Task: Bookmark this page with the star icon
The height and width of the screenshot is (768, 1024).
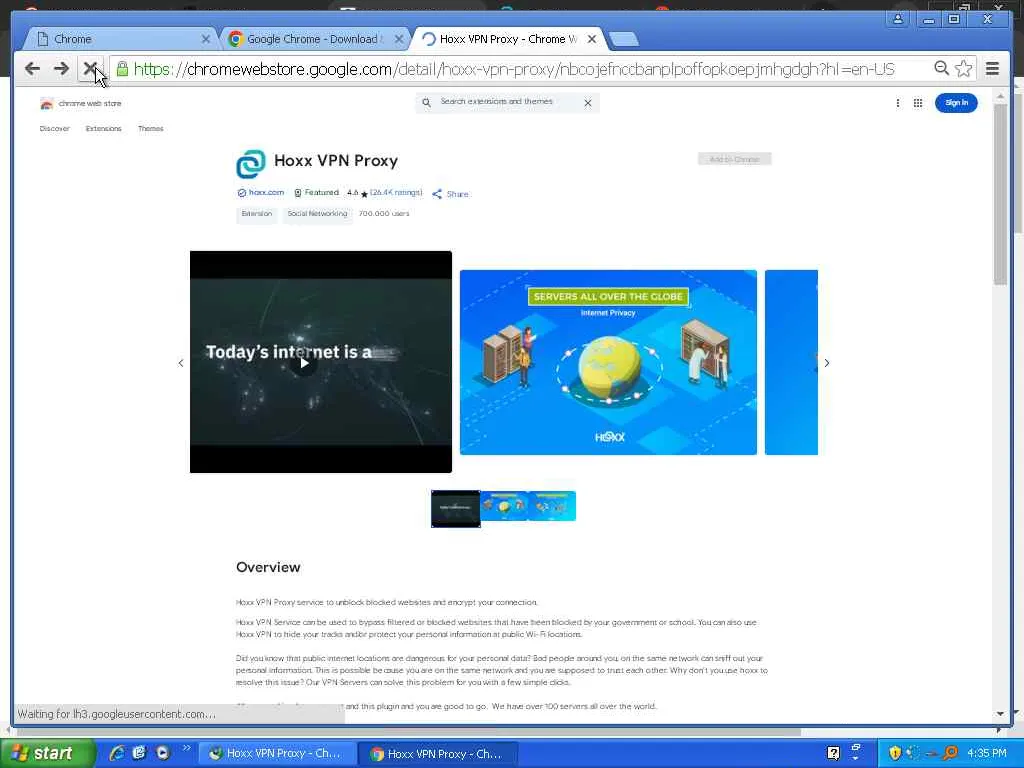Action: coord(963,69)
